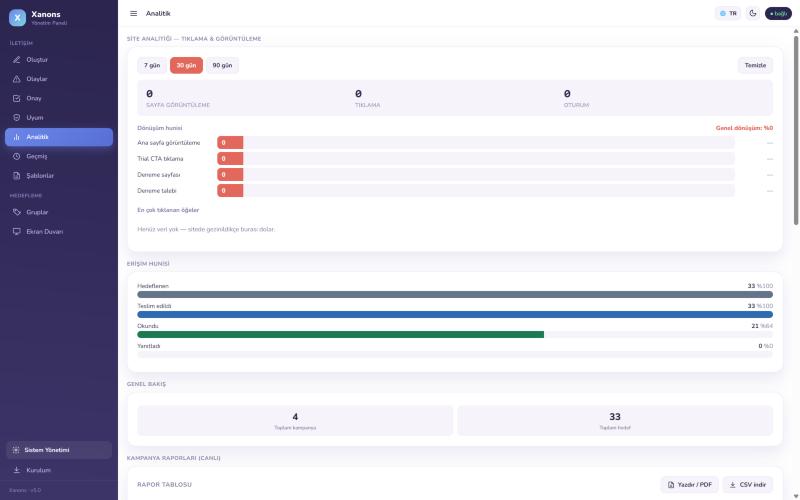
Task: Click the Sayfa Görüntüleme stat value
Action: pyautogui.click(x=149, y=94)
